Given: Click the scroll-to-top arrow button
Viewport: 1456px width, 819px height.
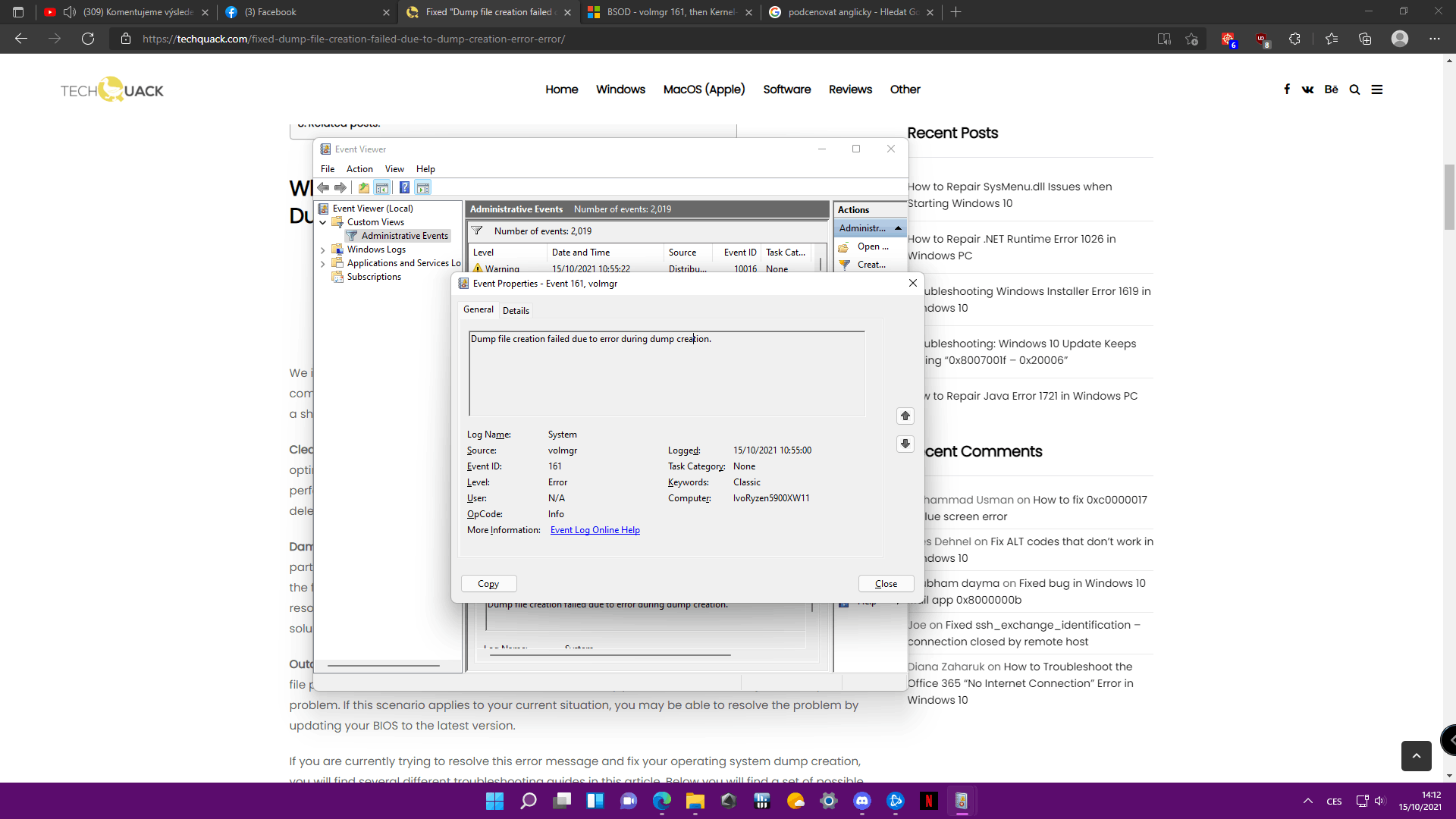Looking at the screenshot, I should (1416, 756).
